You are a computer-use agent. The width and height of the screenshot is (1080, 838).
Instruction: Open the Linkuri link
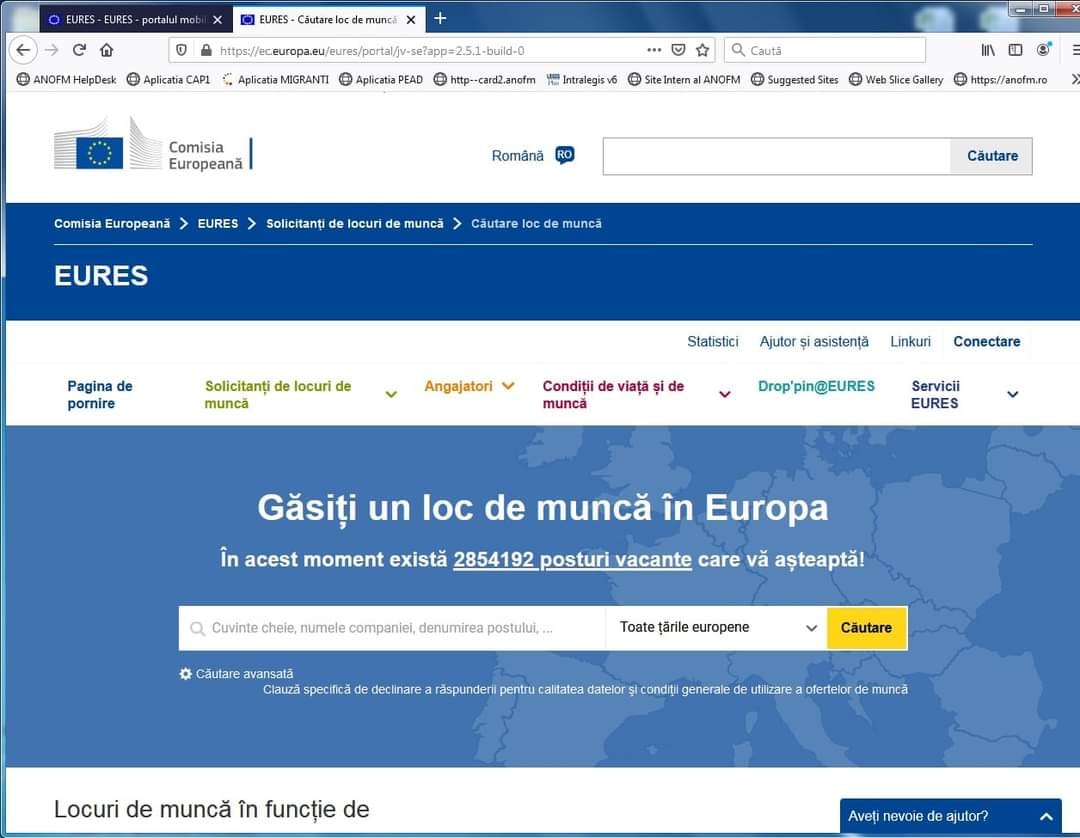(910, 342)
